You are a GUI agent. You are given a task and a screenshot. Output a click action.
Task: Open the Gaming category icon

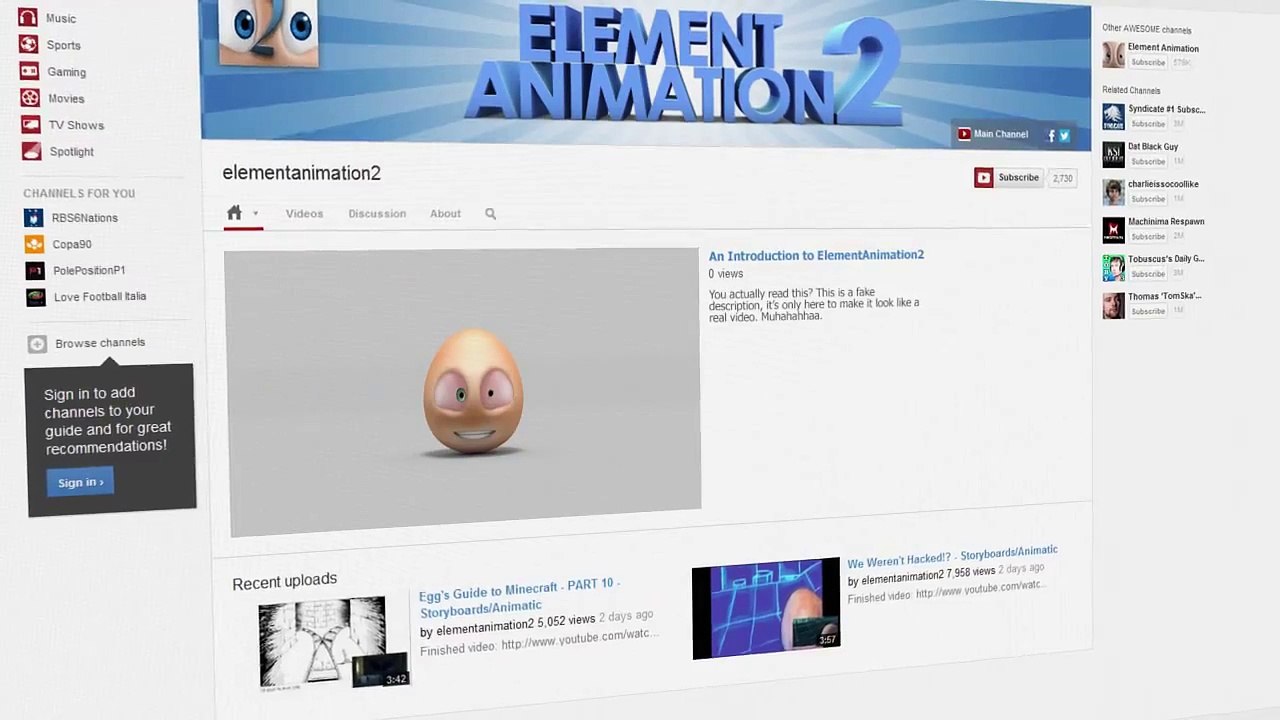[30, 71]
